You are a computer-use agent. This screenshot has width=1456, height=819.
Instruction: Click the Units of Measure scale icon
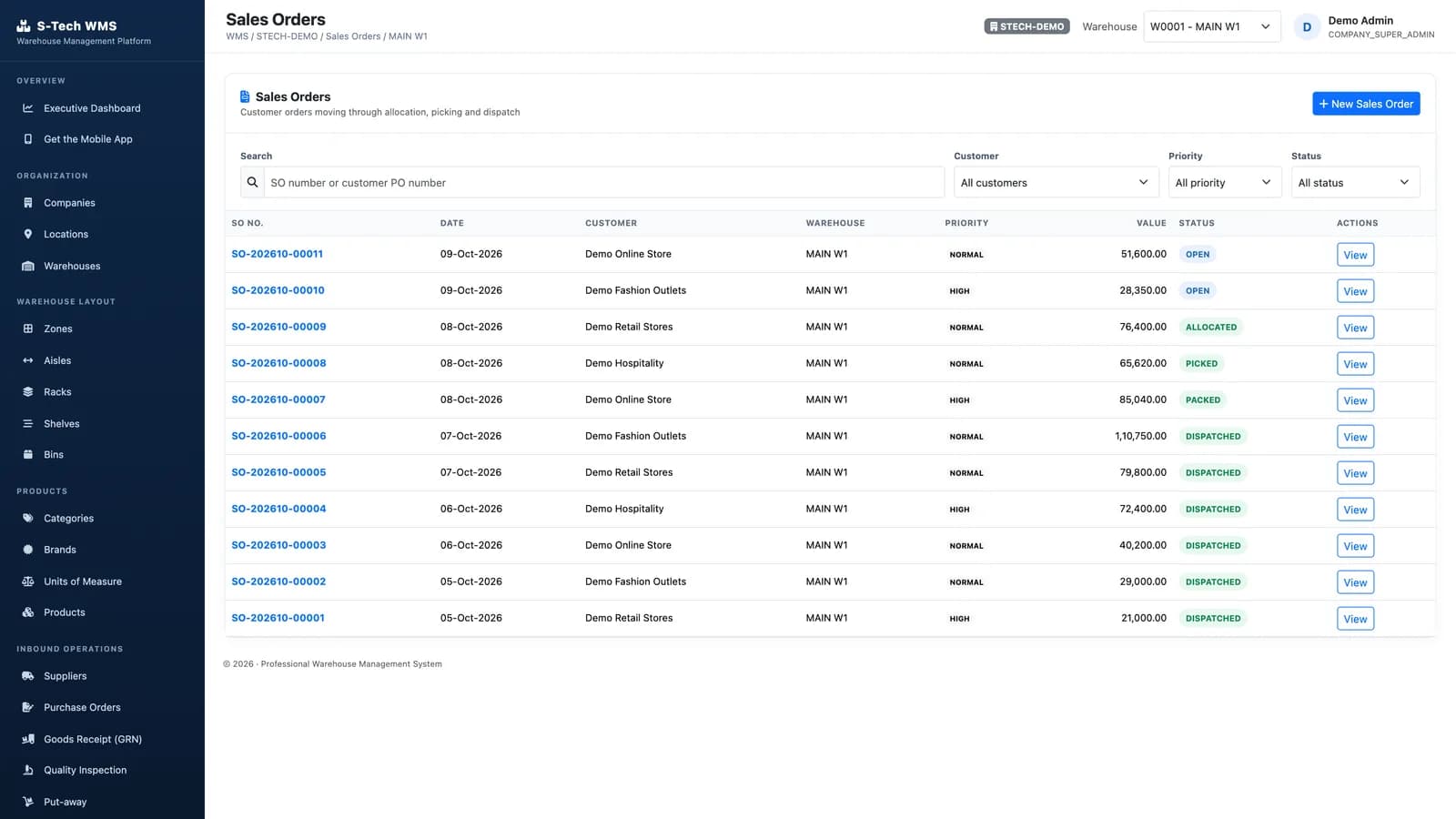(x=28, y=581)
